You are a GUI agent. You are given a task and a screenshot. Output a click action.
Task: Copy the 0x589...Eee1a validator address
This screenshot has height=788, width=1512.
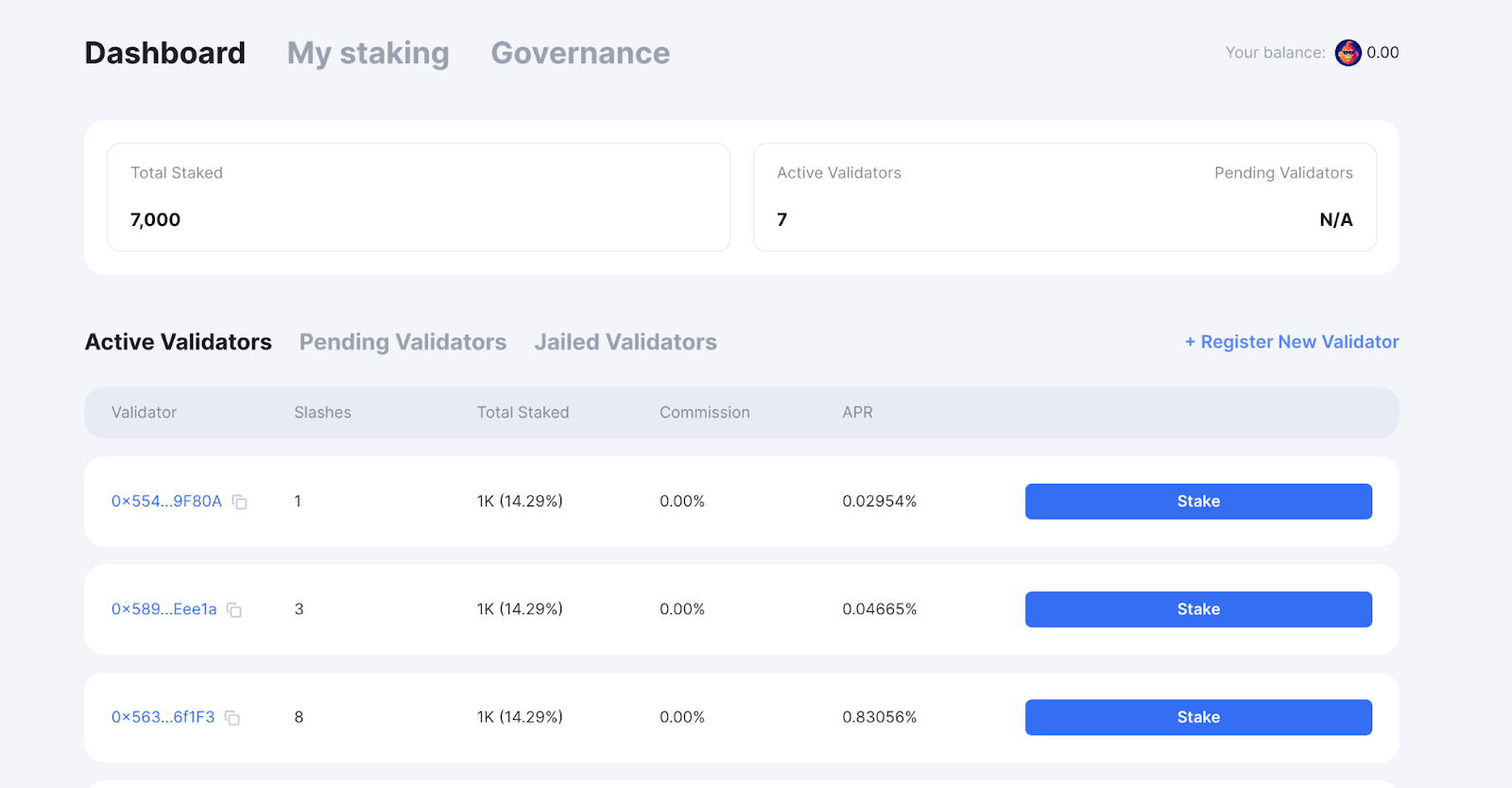[234, 610]
